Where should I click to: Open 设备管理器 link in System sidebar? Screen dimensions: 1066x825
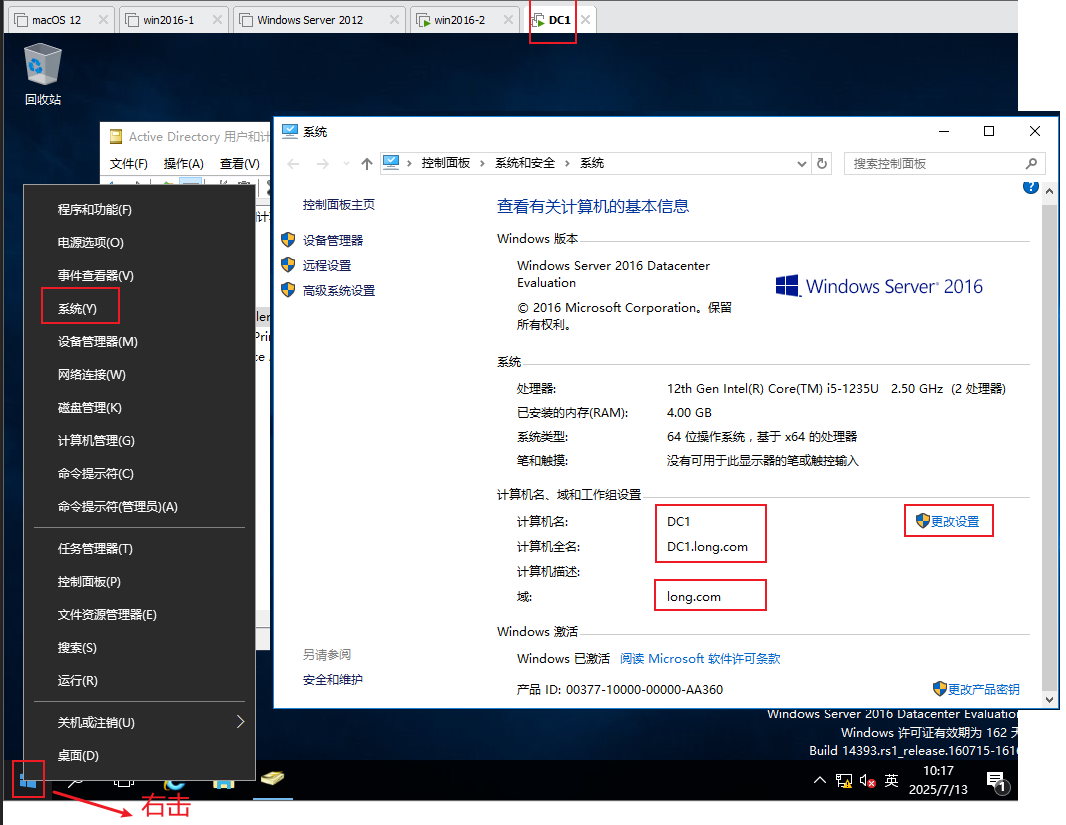[x=332, y=240]
